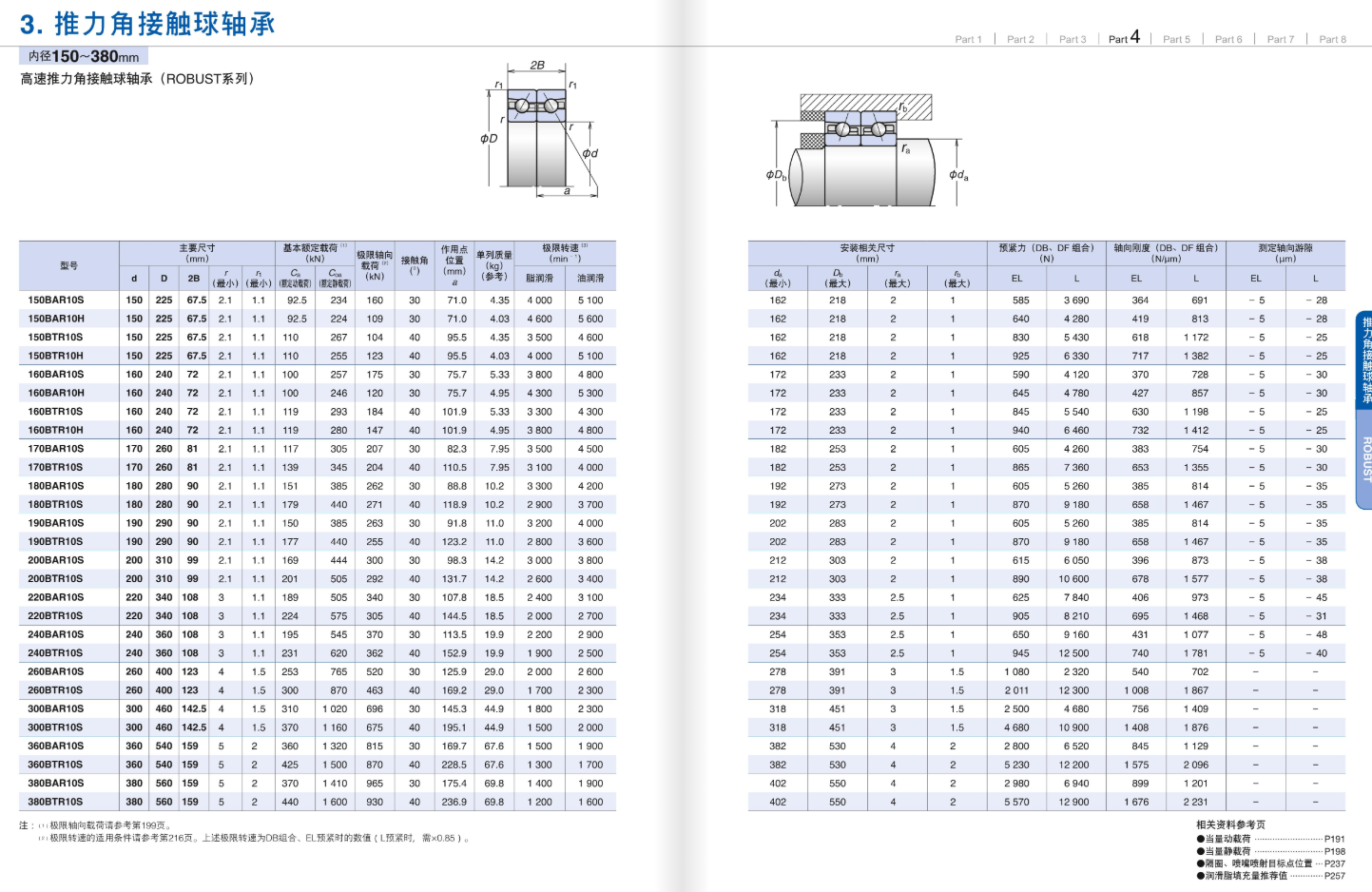Click the 推力角接触球轴承 side tab
Viewport: 1372px width, 892px height.
pos(1365,360)
